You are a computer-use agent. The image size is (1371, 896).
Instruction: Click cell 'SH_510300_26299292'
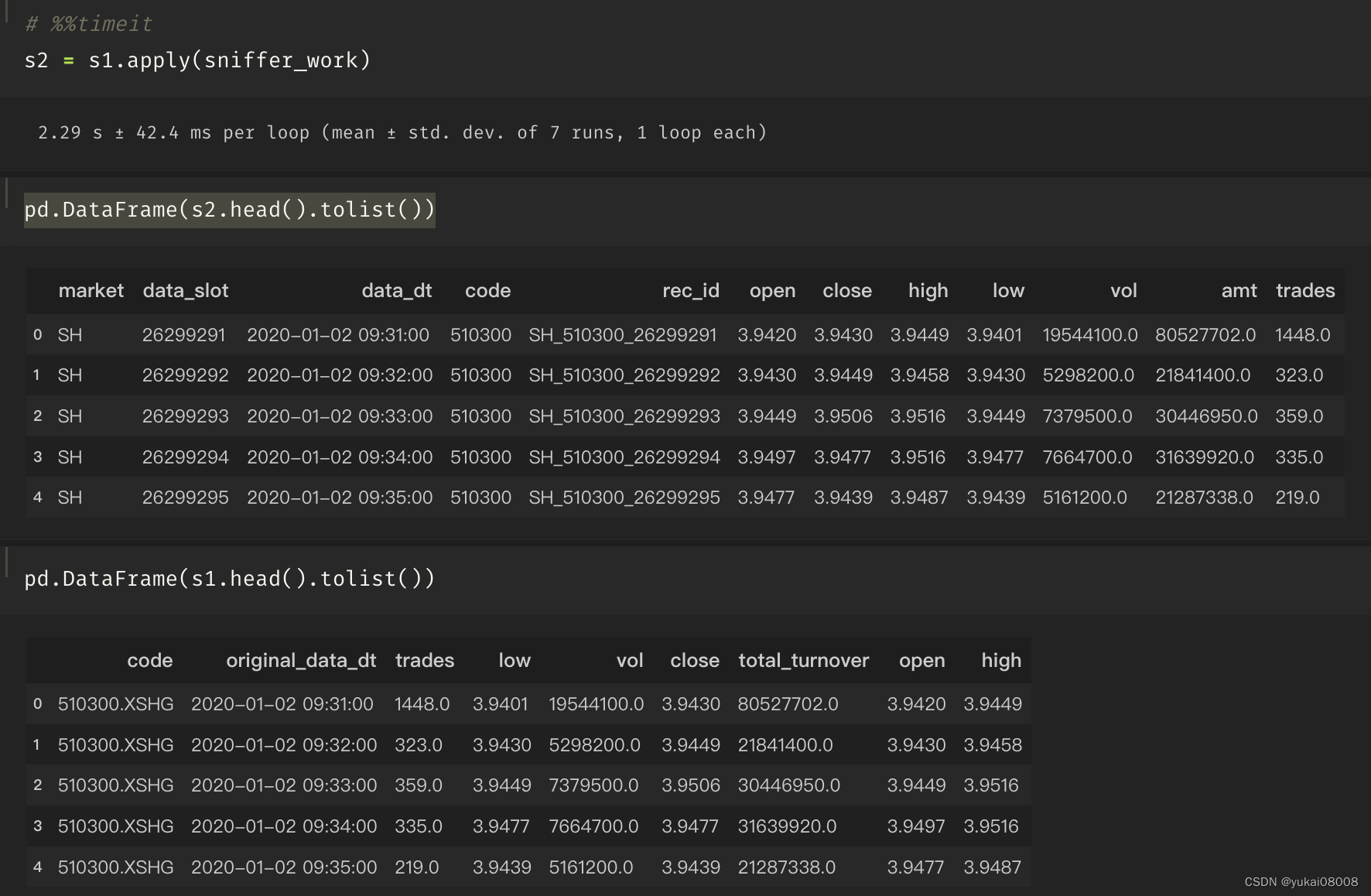624,375
